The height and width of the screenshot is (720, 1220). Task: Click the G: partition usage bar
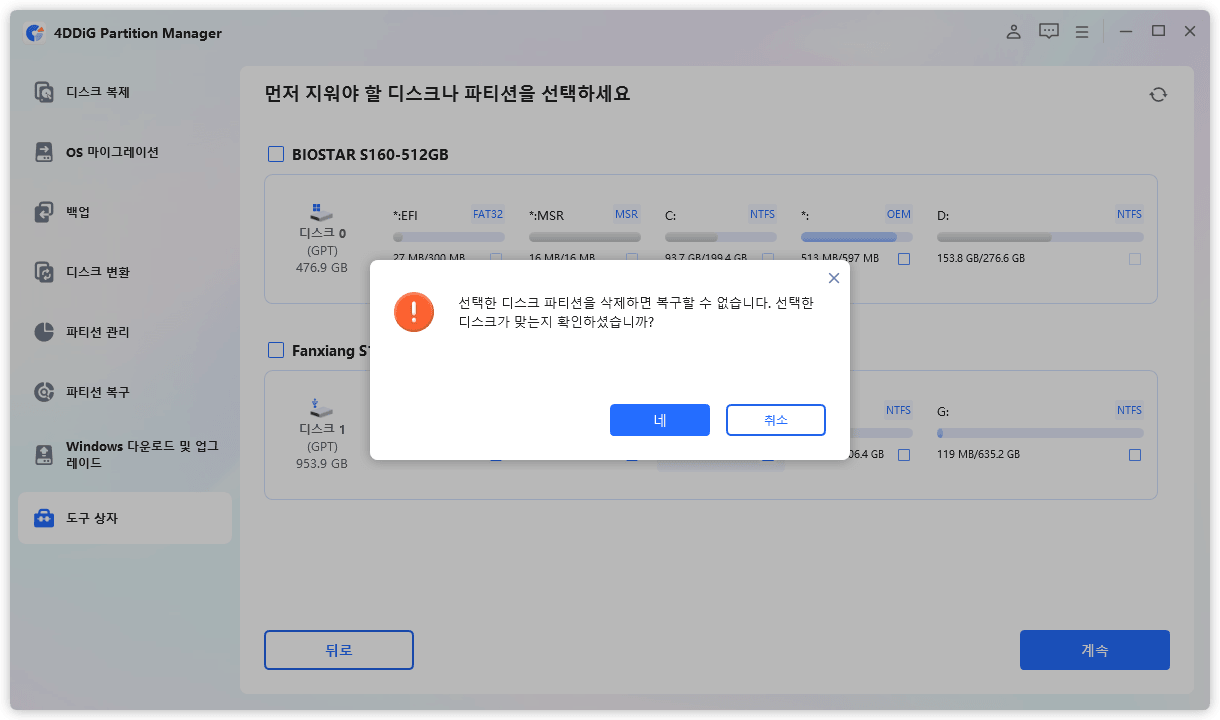pyautogui.click(x=1040, y=433)
